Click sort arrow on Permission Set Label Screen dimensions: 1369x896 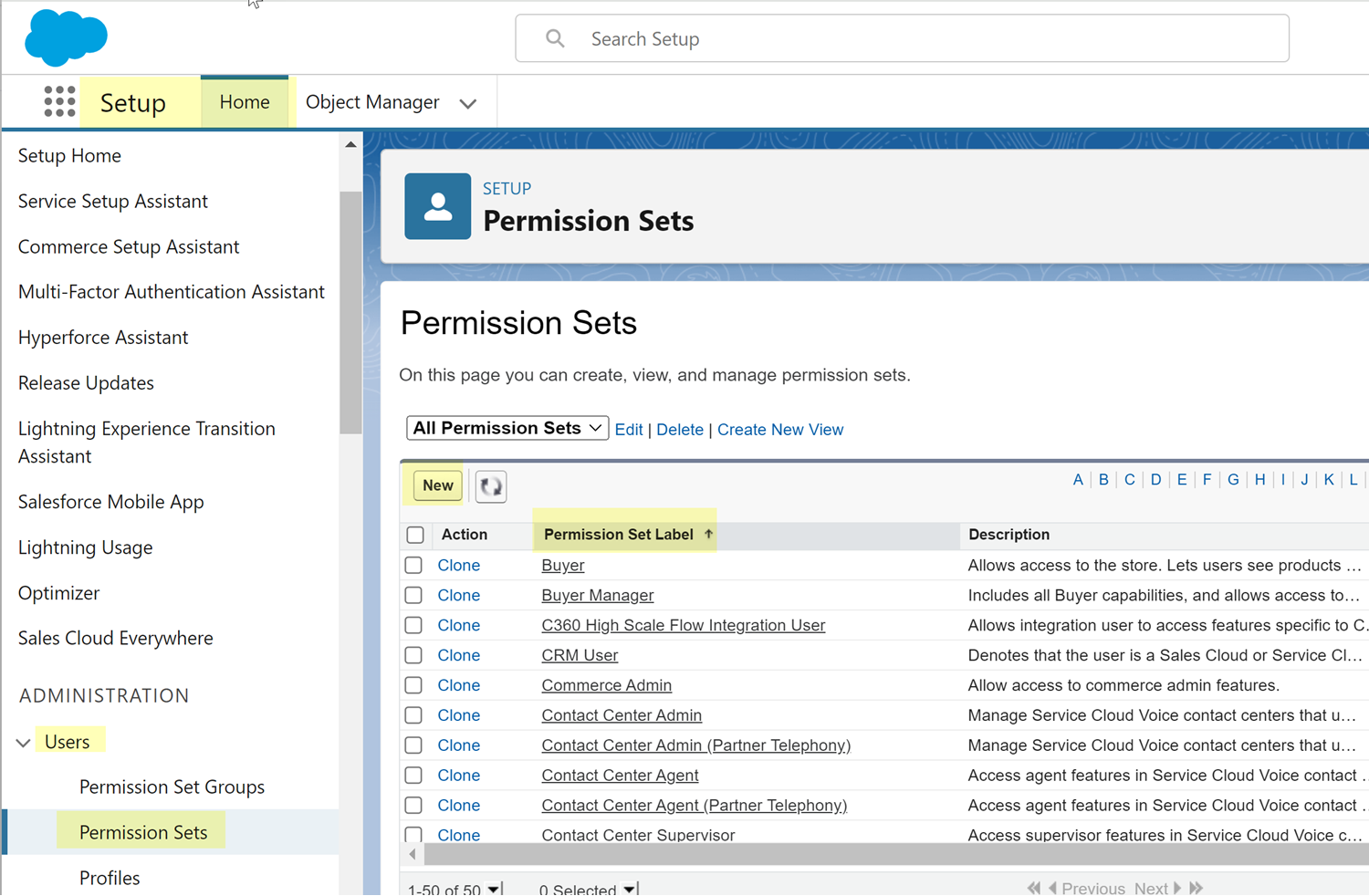pyautogui.click(x=708, y=535)
